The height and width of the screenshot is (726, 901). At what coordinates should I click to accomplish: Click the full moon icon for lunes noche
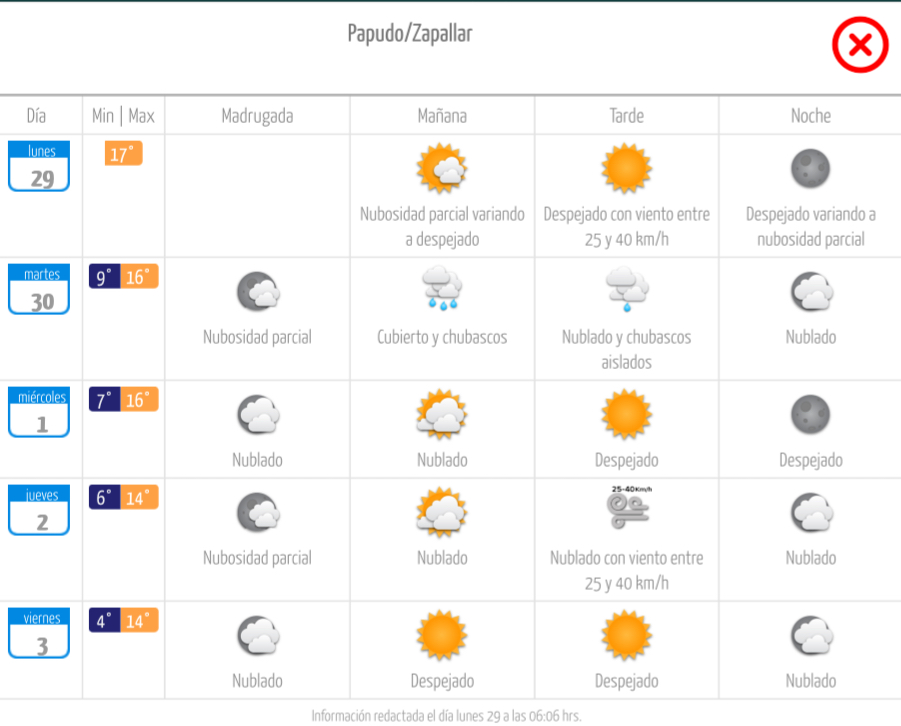810,169
